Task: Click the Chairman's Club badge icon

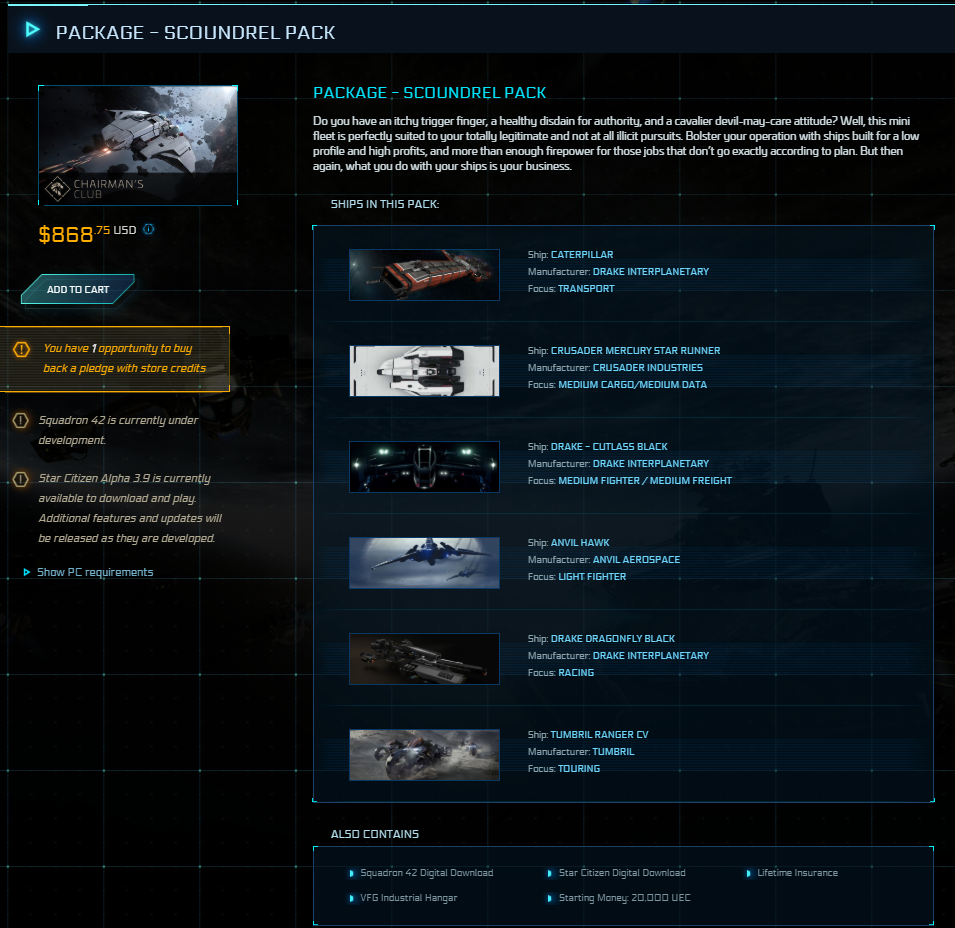Action: [x=58, y=187]
